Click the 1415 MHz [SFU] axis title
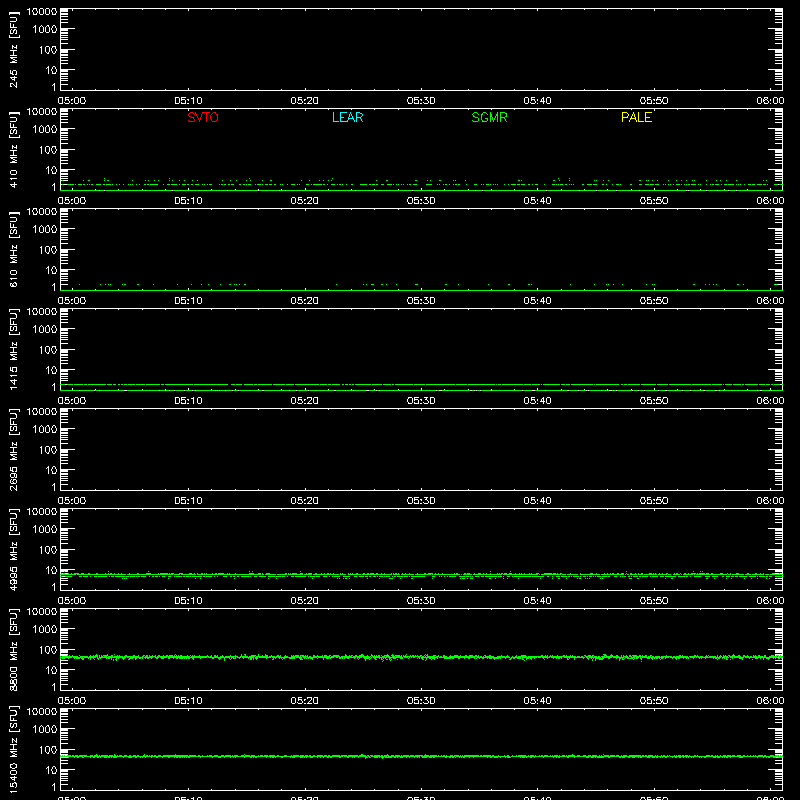 pos(13,350)
